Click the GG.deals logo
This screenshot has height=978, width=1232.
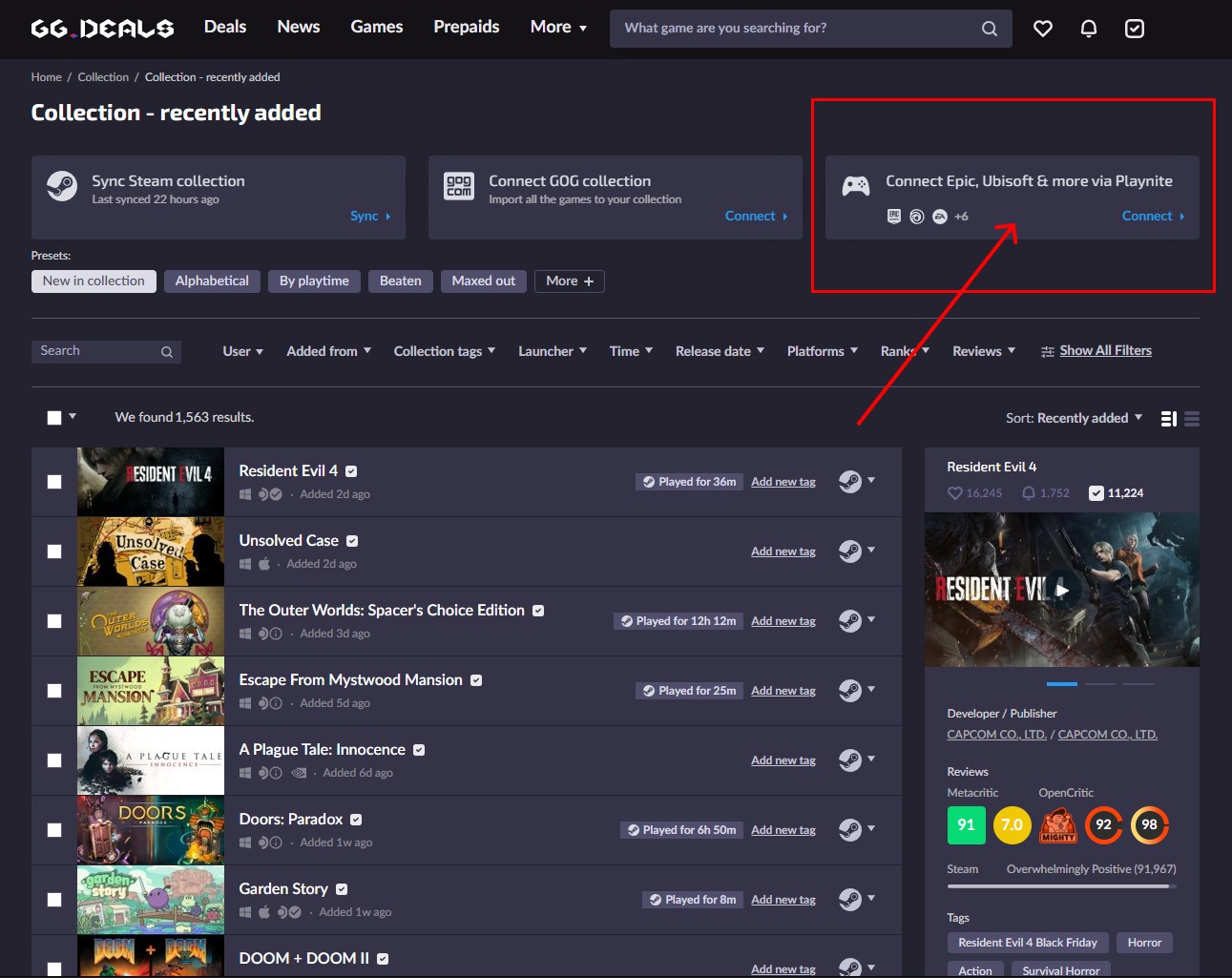coord(102,28)
